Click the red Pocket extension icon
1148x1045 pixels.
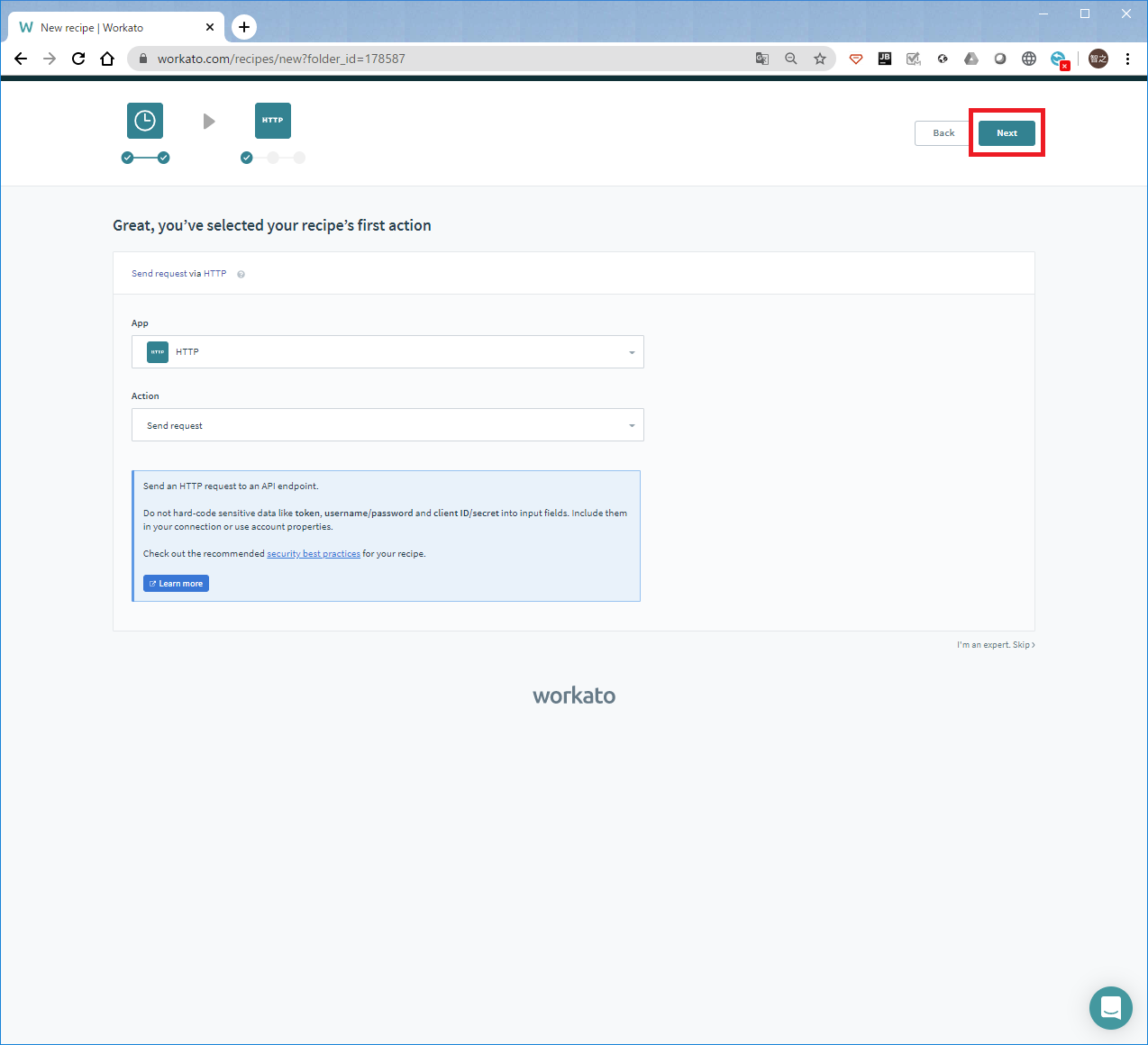pyautogui.click(x=856, y=59)
